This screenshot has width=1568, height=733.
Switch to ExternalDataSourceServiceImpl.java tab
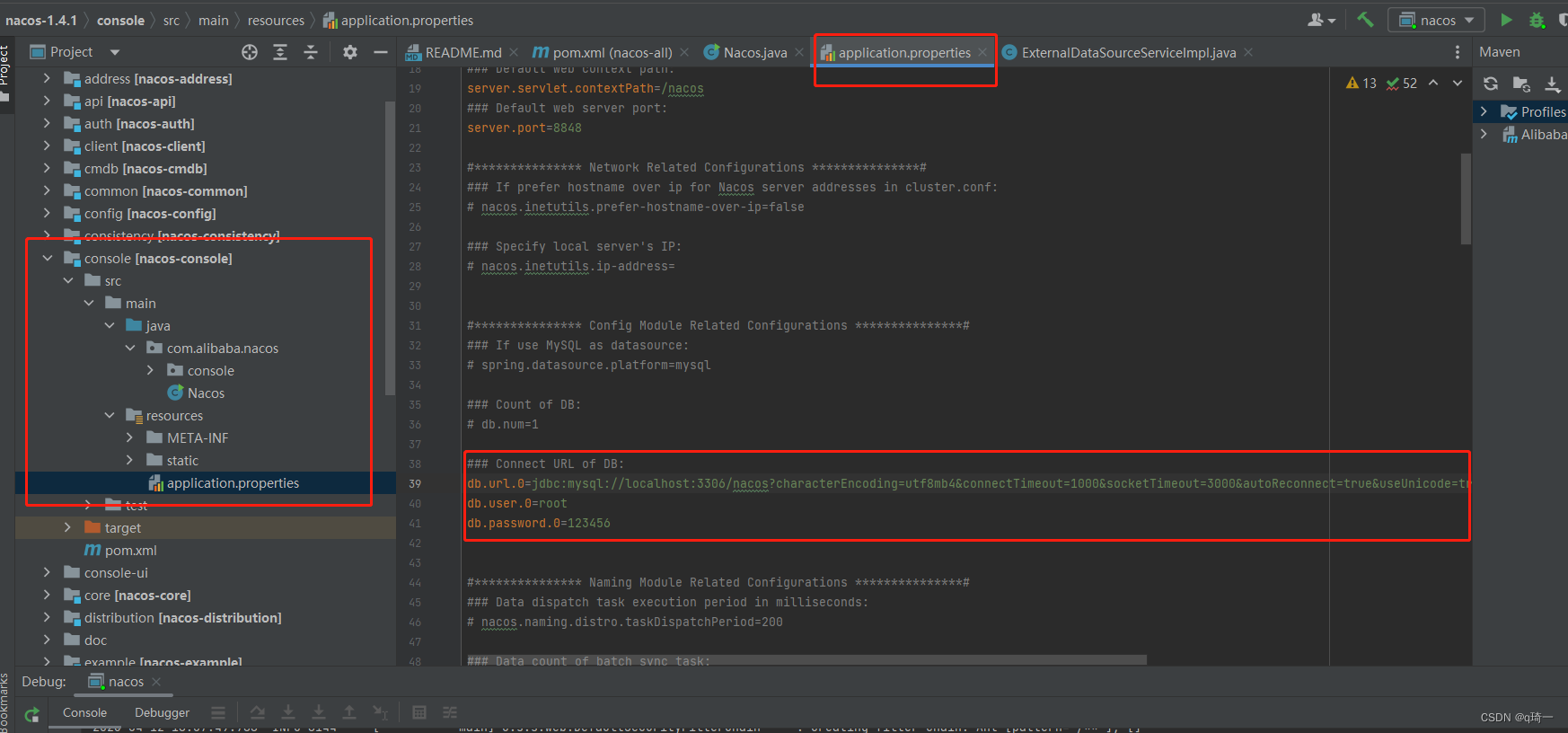[x=1127, y=52]
